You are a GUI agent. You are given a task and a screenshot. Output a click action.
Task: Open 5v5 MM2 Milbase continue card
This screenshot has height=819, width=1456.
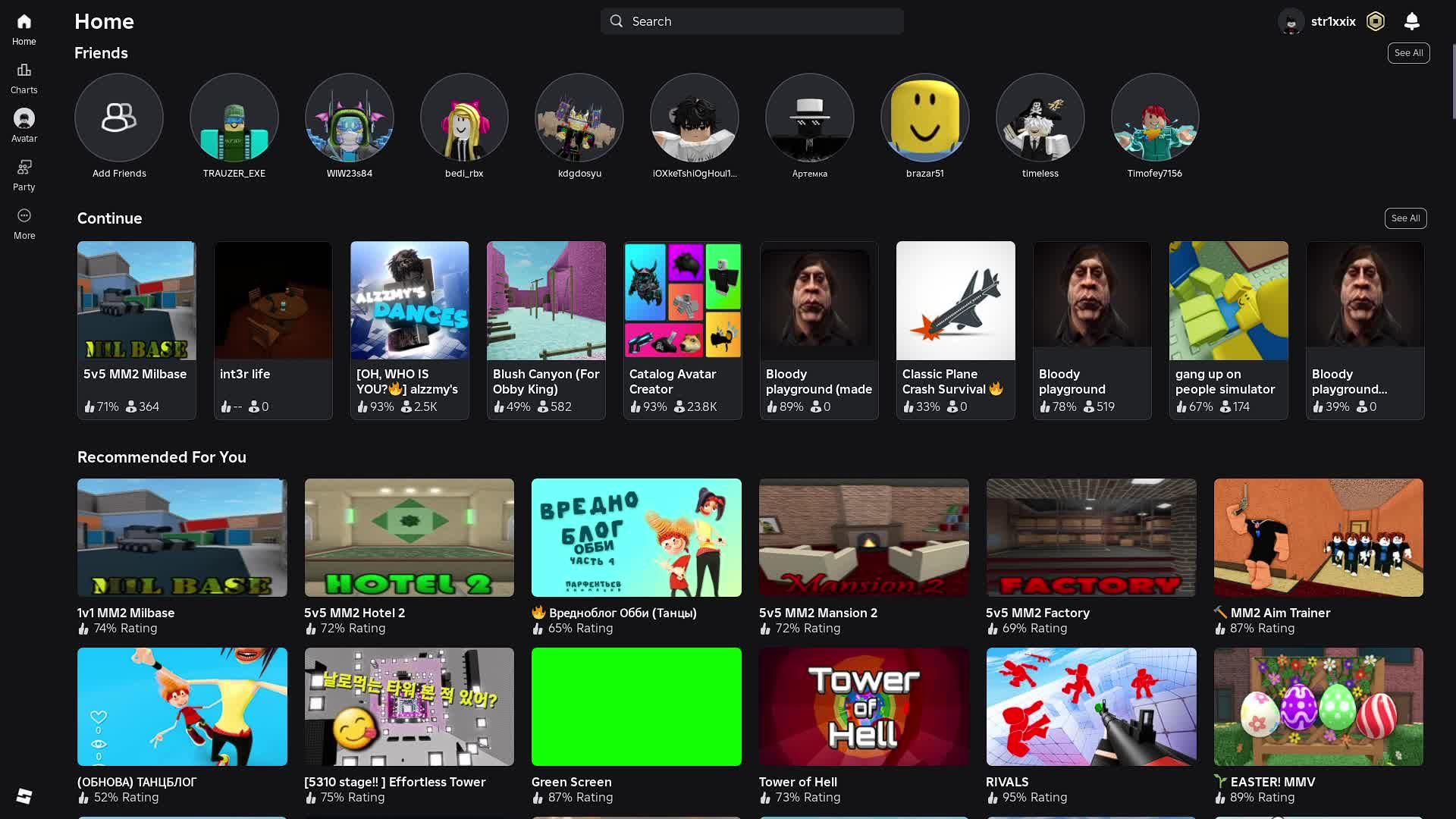point(136,330)
